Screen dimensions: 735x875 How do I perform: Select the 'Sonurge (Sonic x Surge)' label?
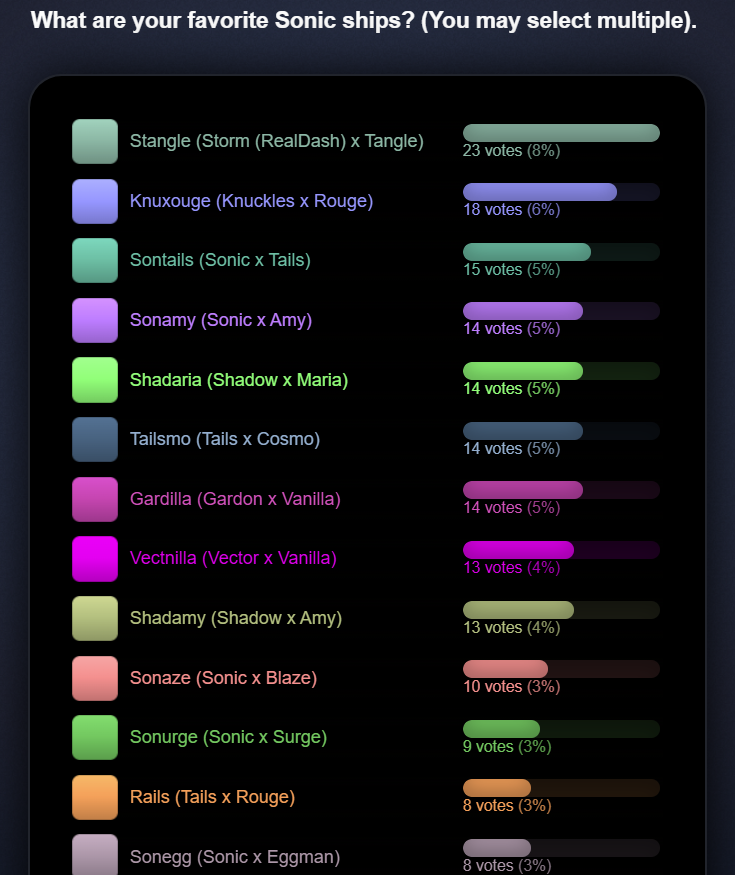tap(229, 737)
